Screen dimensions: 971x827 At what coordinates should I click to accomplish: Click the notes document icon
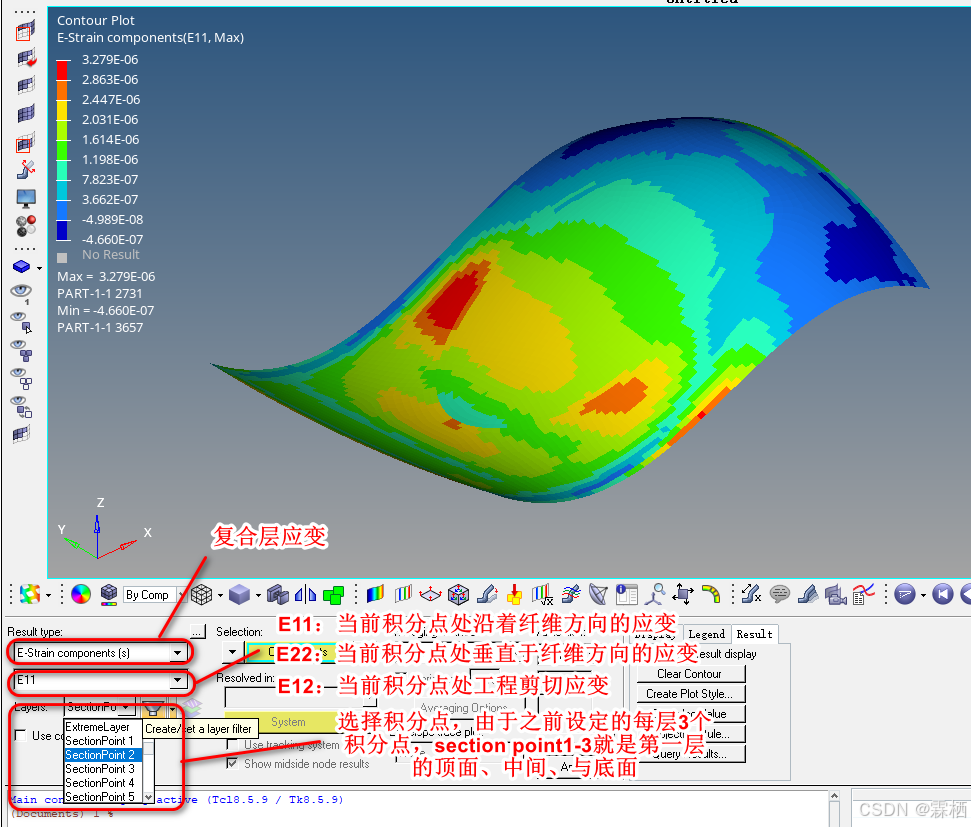pyautogui.click(x=627, y=594)
